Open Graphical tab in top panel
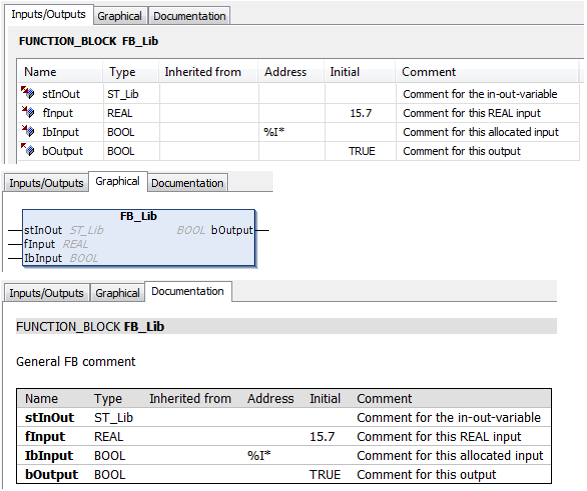 tap(119, 16)
